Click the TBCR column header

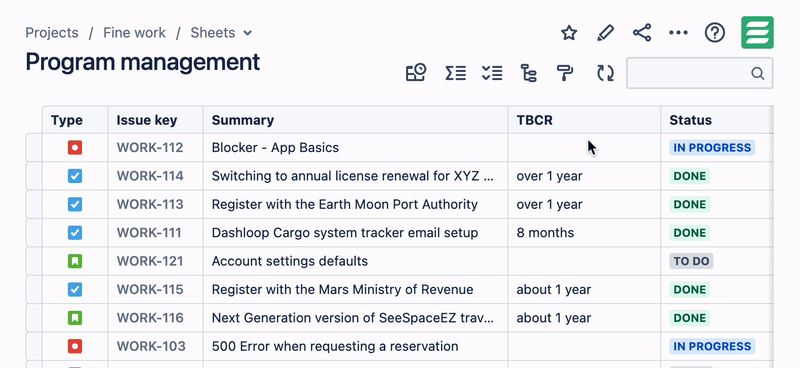click(x=584, y=120)
